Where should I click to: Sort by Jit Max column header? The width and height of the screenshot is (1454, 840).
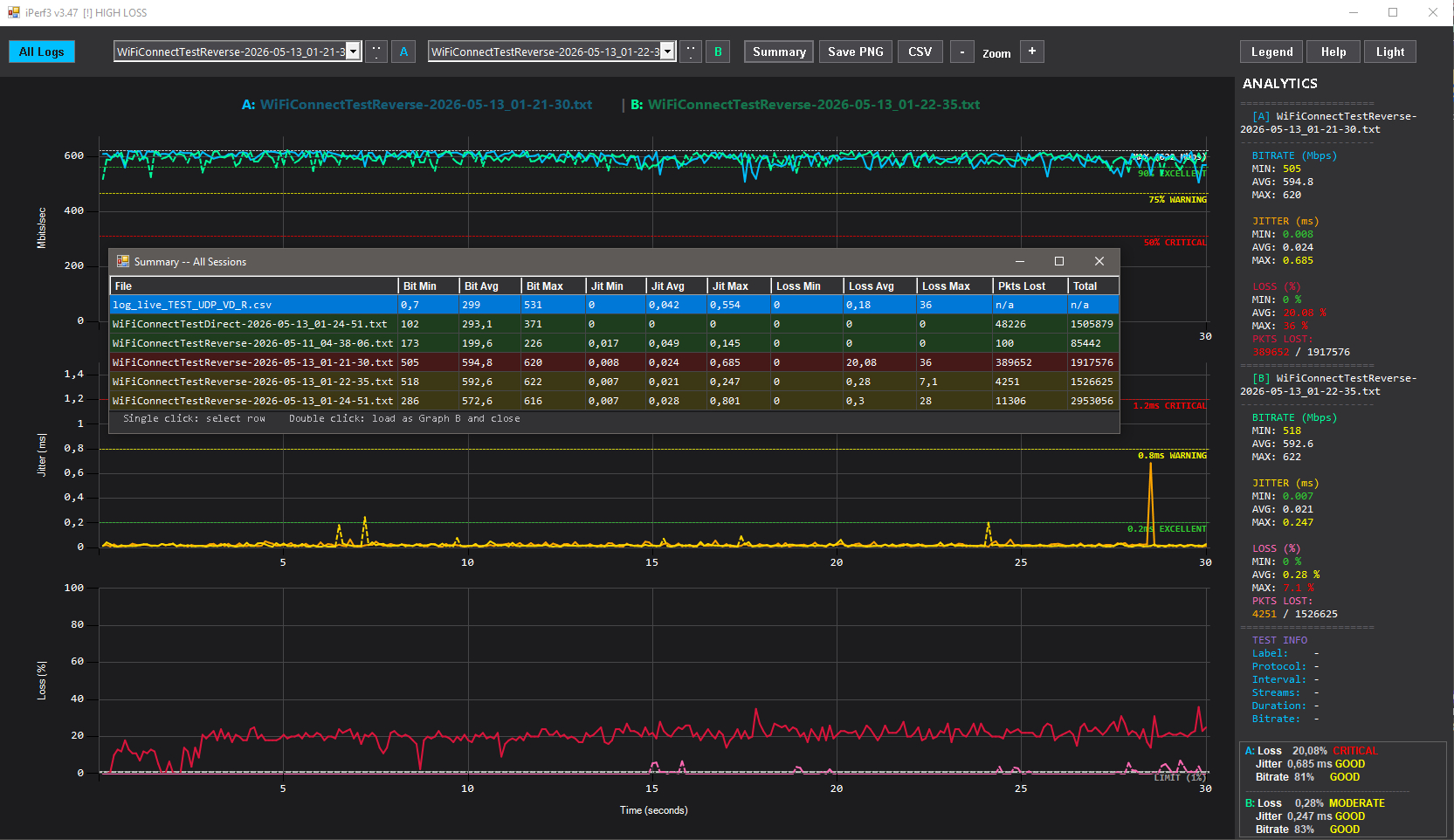tap(740, 286)
